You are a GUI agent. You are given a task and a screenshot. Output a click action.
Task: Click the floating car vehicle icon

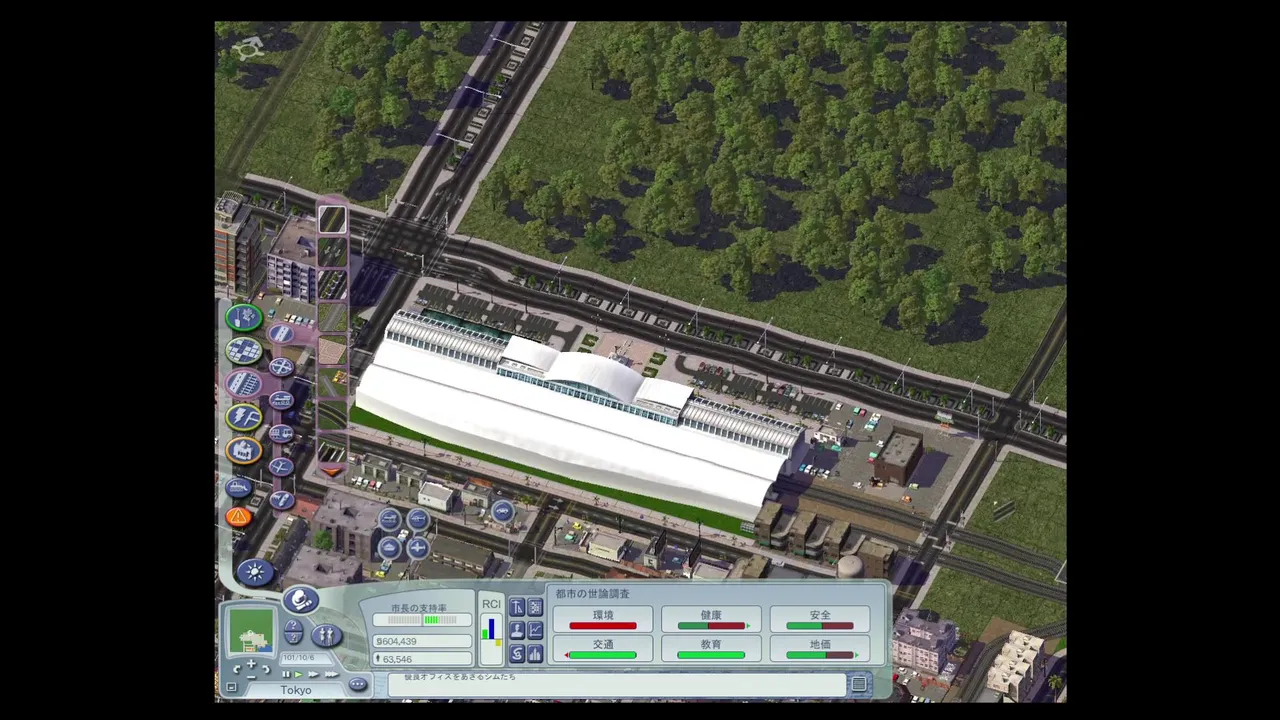(x=389, y=519)
